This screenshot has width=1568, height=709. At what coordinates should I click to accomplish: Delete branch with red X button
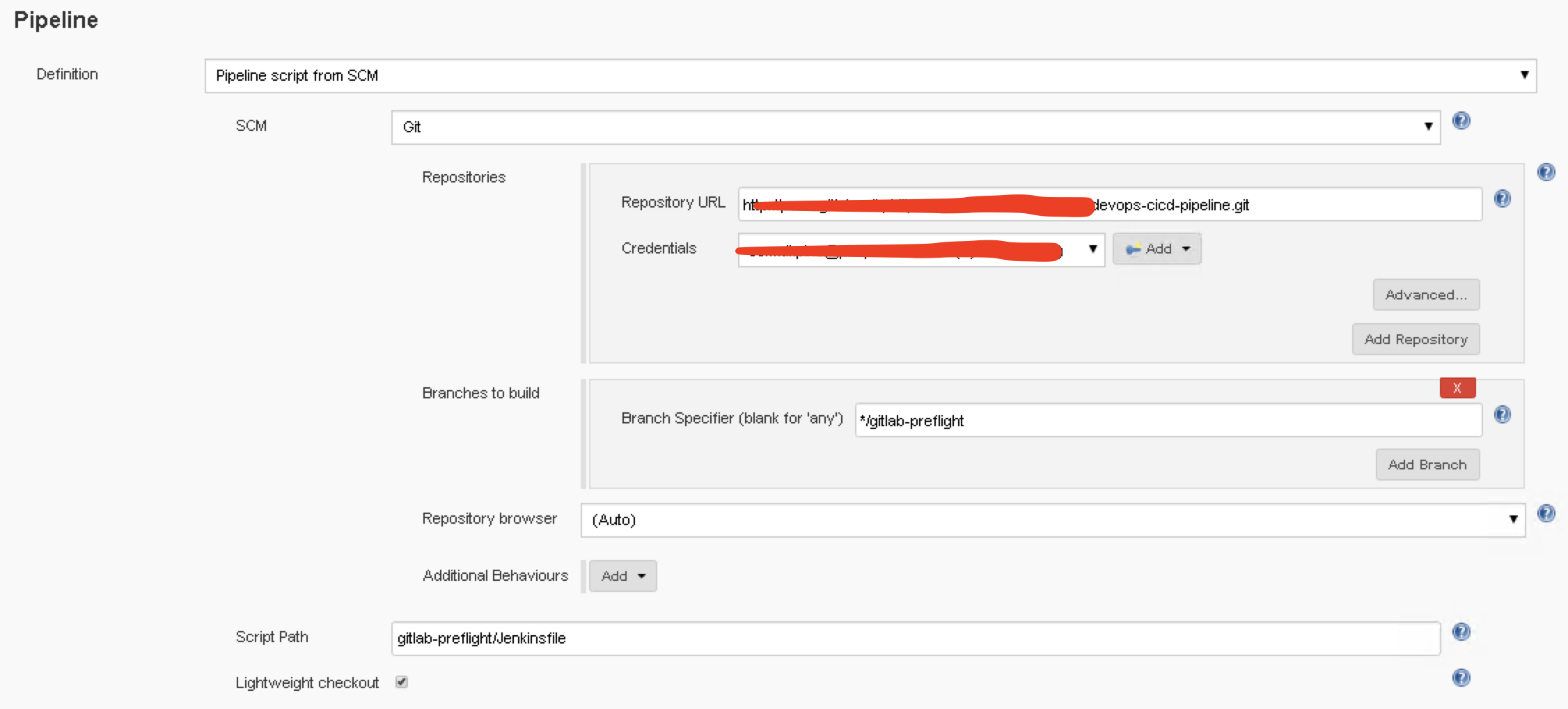coord(1457,388)
